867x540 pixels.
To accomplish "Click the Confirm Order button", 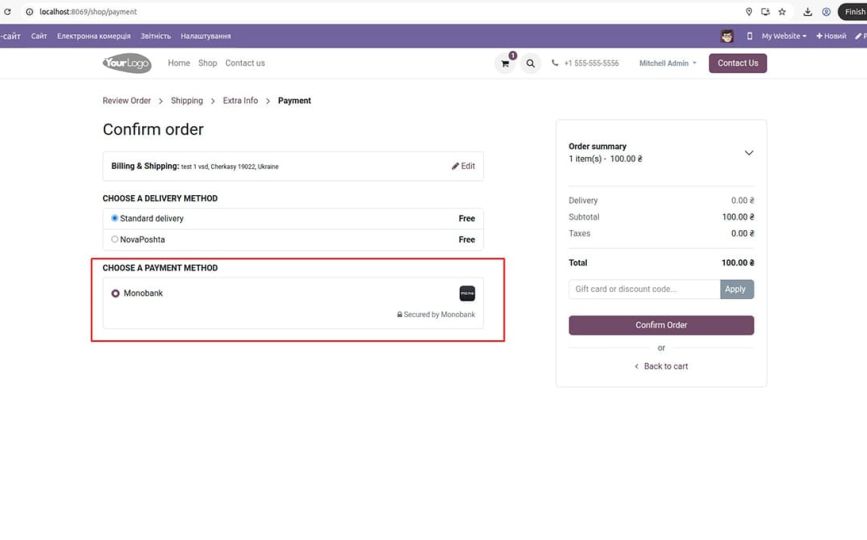I will pyautogui.click(x=661, y=325).
